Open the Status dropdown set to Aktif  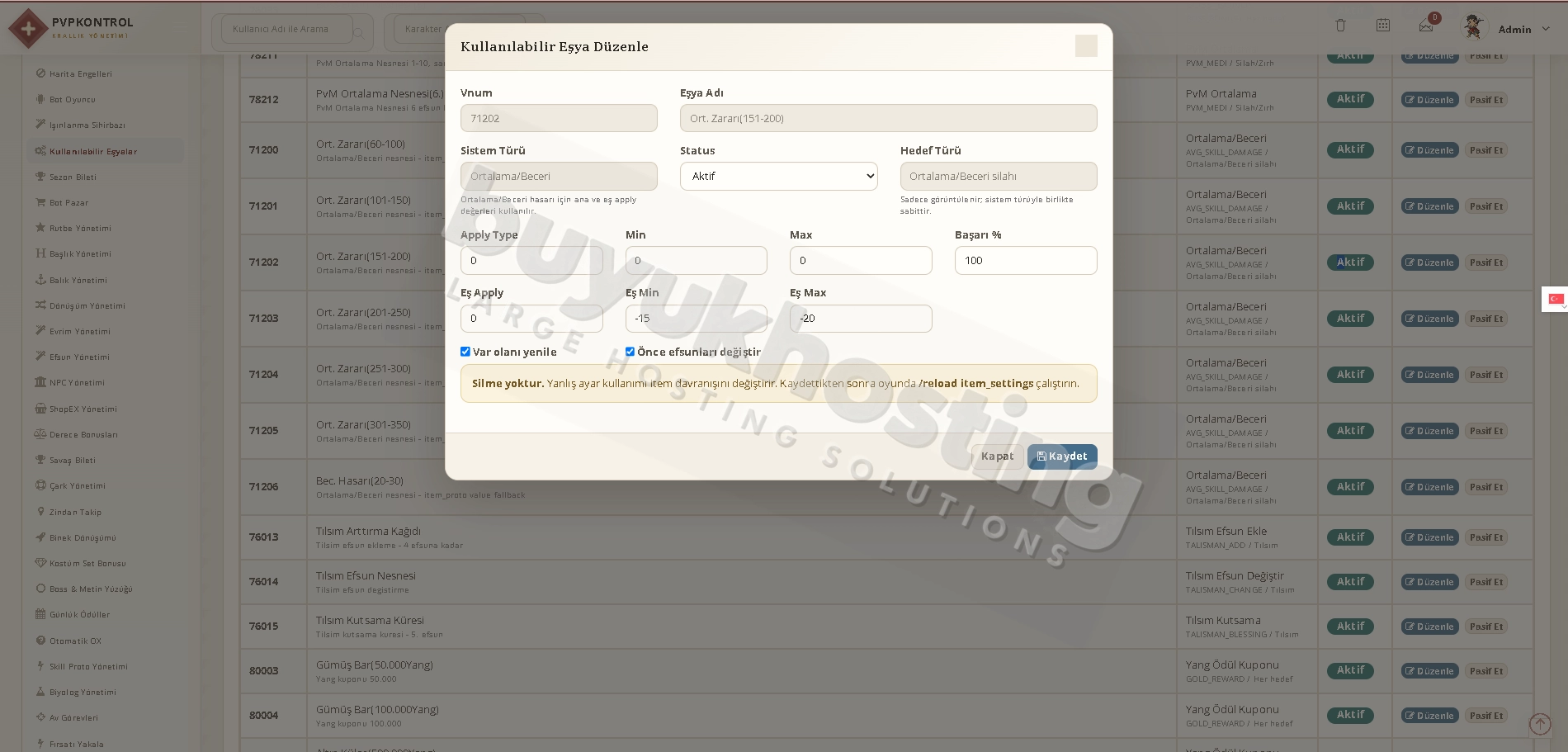tap(778, 176)
